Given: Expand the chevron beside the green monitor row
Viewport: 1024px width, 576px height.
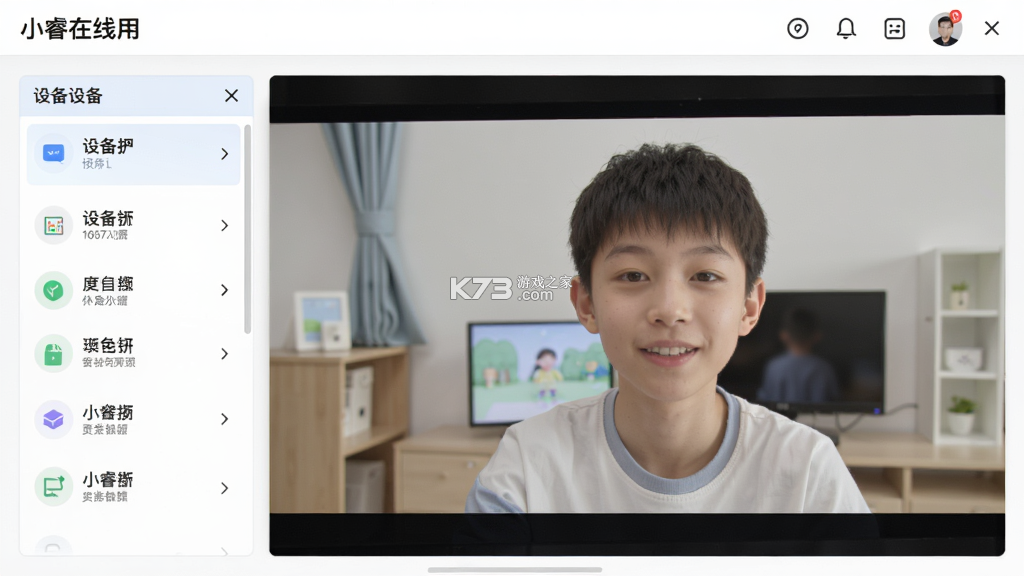Looking at the screenshot, I should [x=225, y=488].
